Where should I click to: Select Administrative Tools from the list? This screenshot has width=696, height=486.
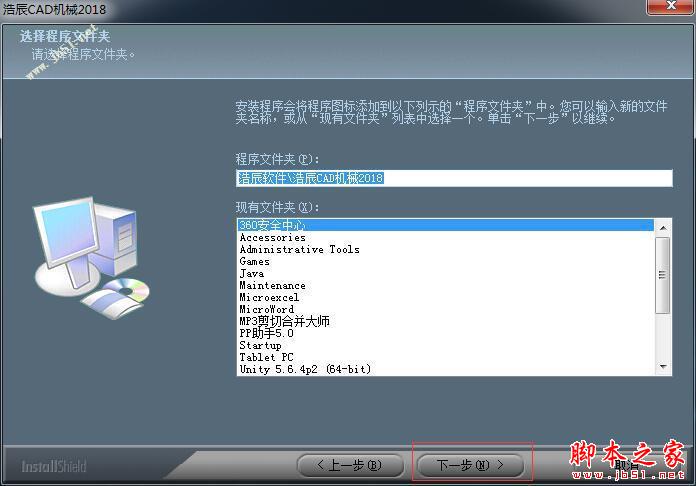[x=299, y=250]
